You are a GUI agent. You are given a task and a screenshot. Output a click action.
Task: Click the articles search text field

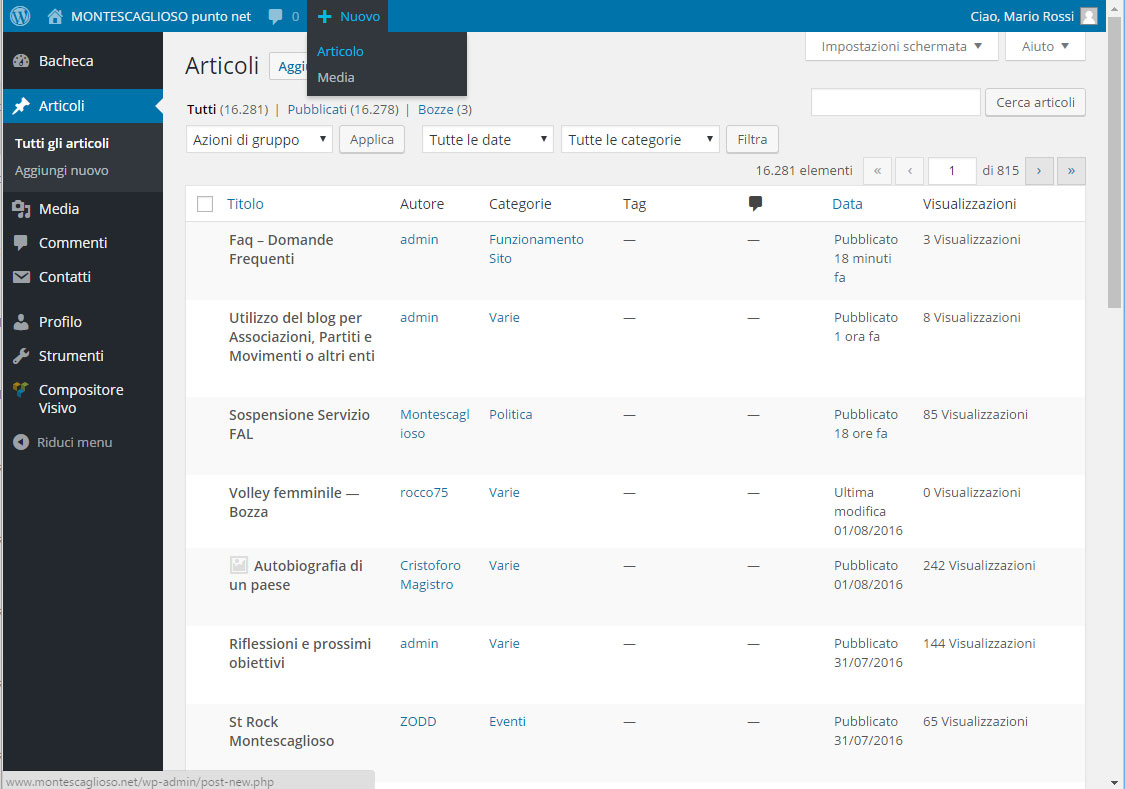pos(895,102)
